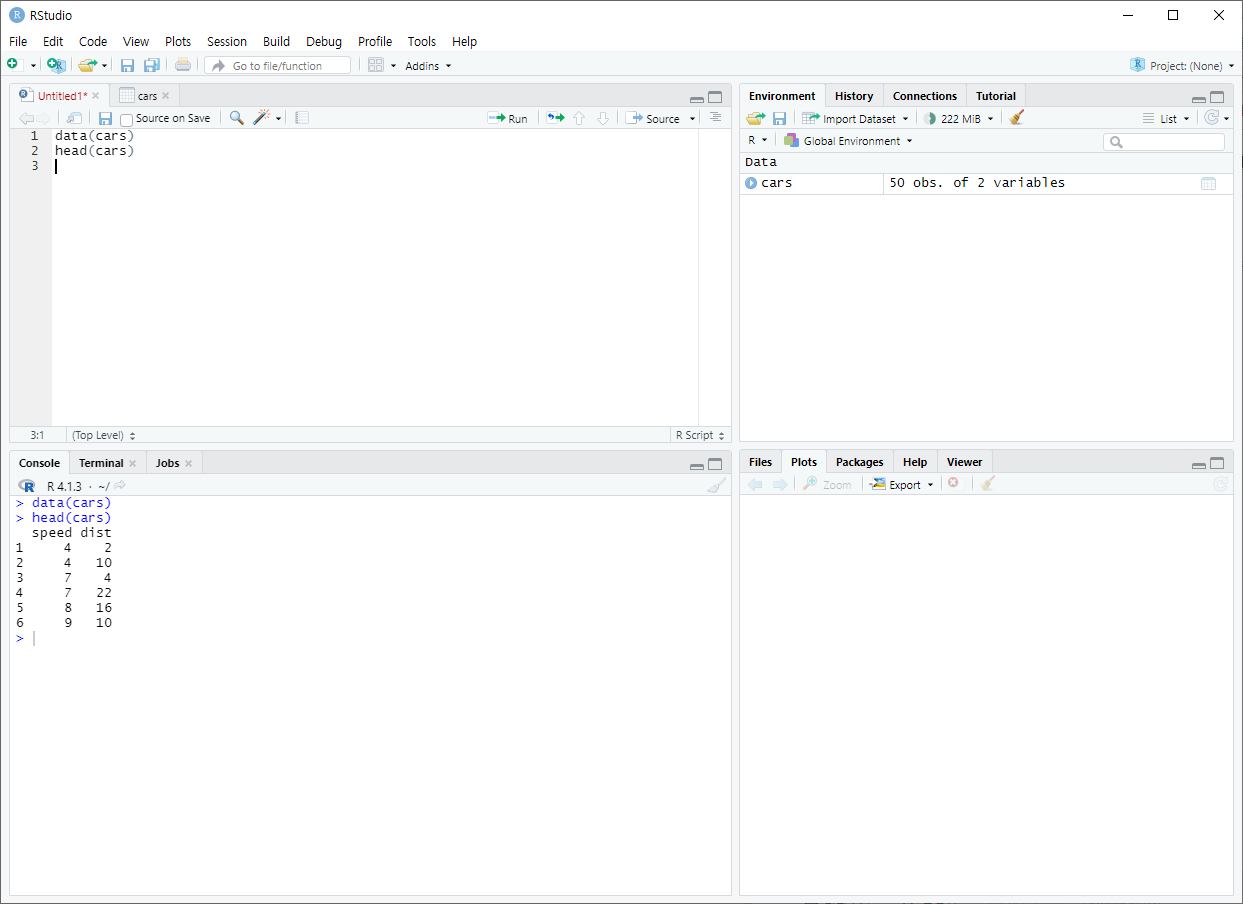The width and height of the screenshot is (1243, 904).
Task: Show document outline in editor
Action: coord(715,118)
